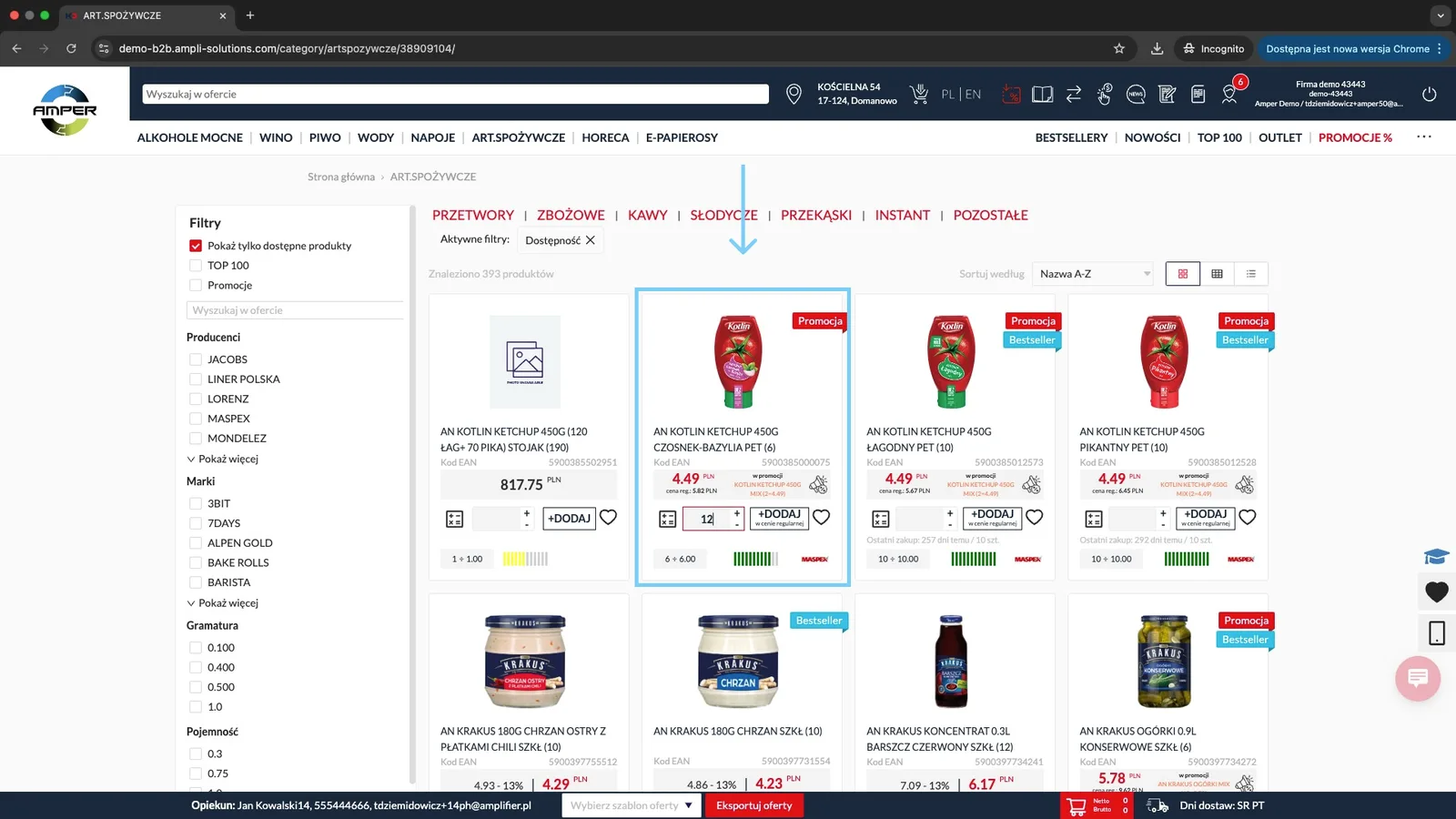Increase quantity with plus for Czosnek-Bazylia ketchup

point(737,513)
